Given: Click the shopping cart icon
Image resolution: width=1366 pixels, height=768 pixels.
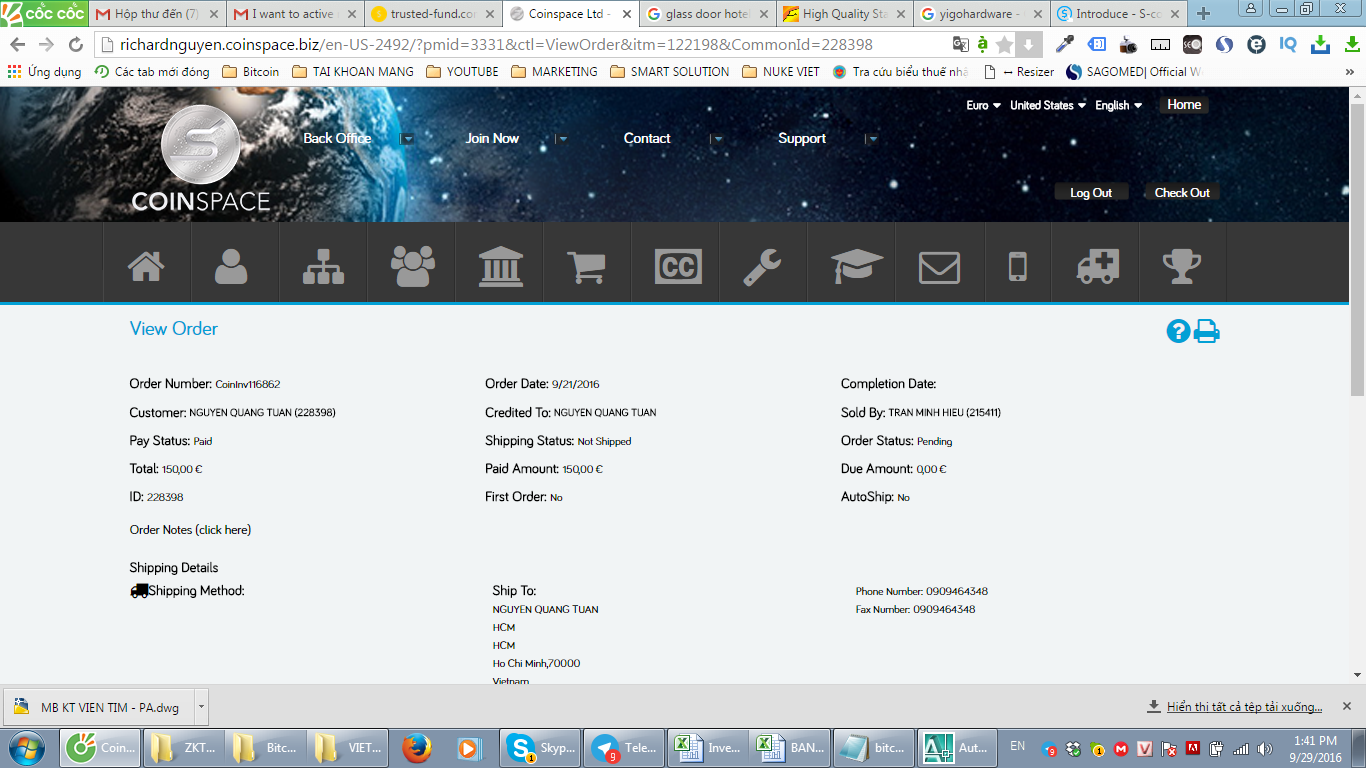Looking at the screenshot, I should click(586, 267).
